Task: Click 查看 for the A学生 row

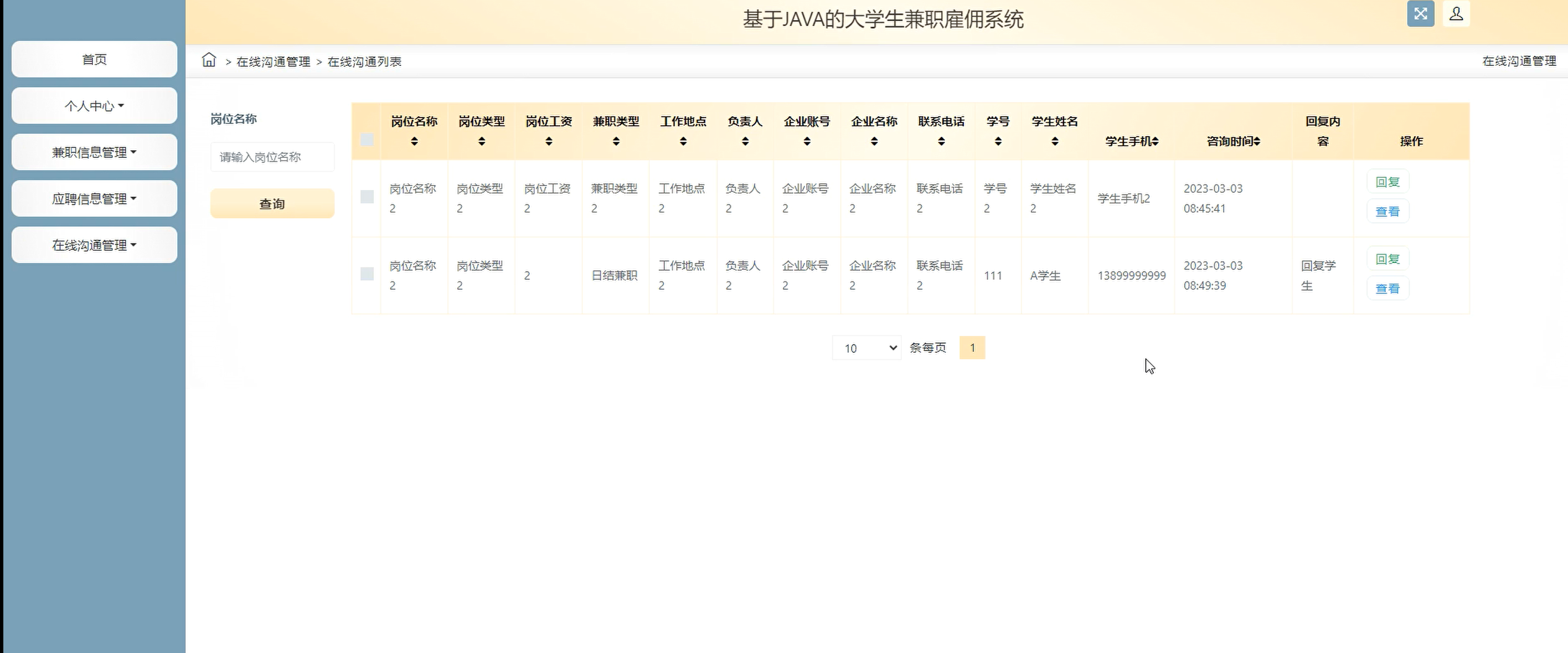Action: 1388,289
